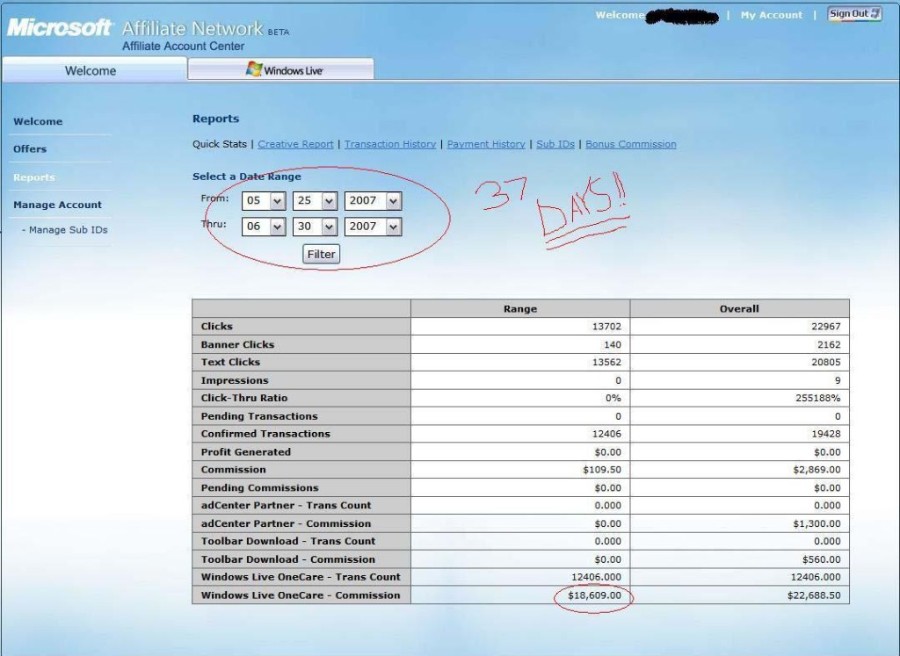Select Reports in the left sidebar
Screen dimensions: 900x656
pyautogui.click(x=34, y=177)
